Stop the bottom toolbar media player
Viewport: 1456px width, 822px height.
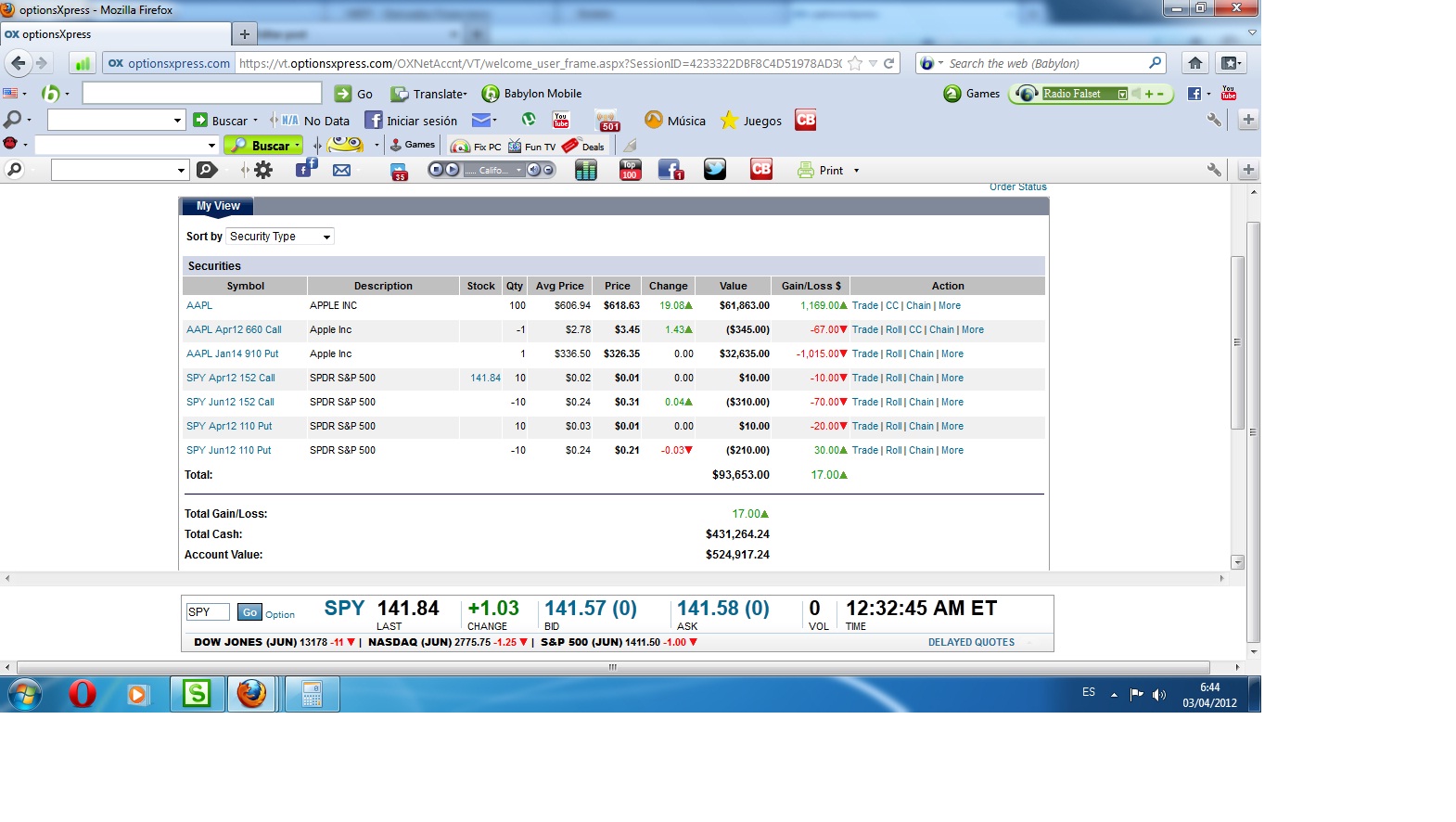436,170
